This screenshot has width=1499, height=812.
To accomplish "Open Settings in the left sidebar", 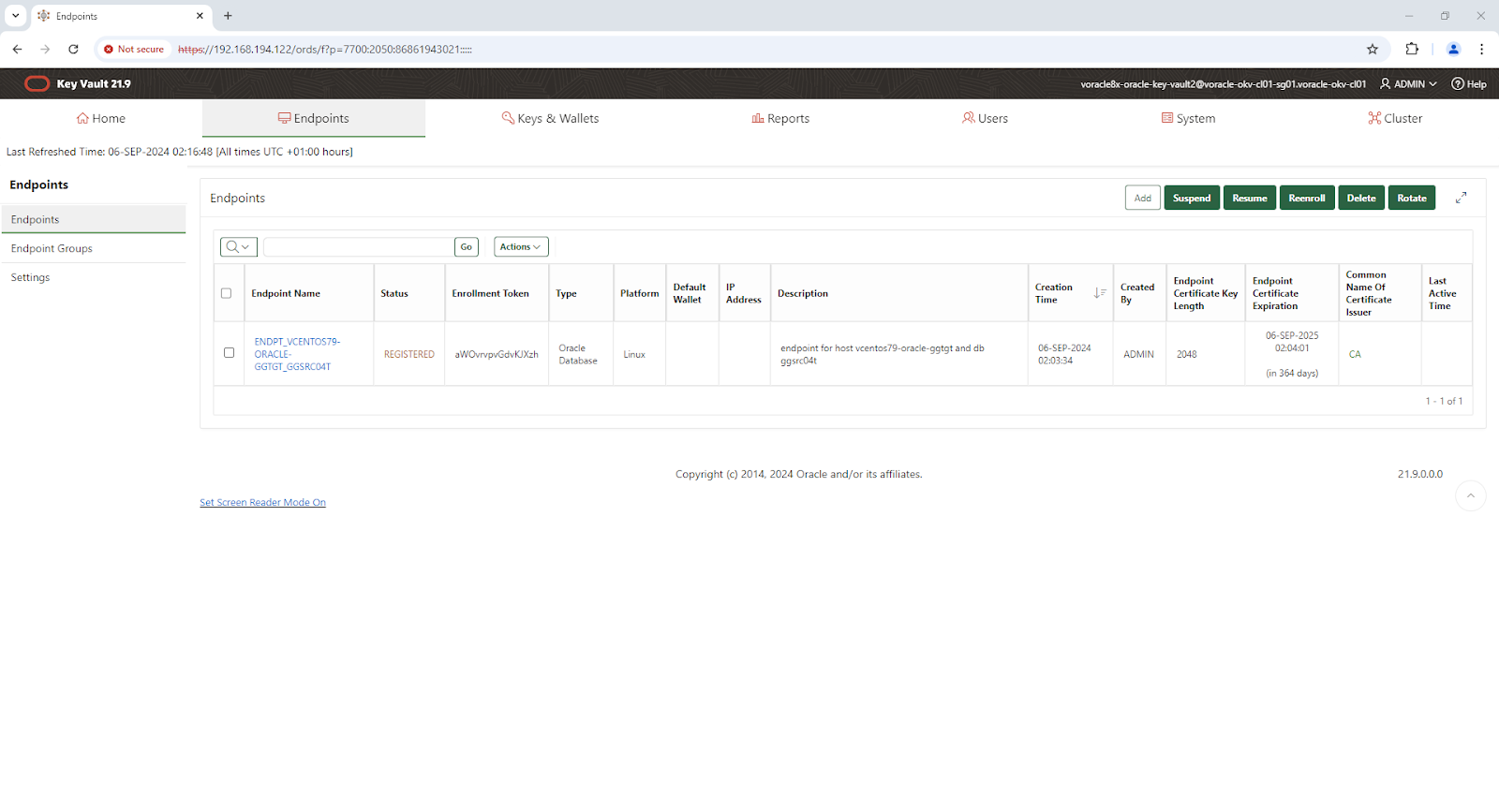I will click(x=94, y=277).
